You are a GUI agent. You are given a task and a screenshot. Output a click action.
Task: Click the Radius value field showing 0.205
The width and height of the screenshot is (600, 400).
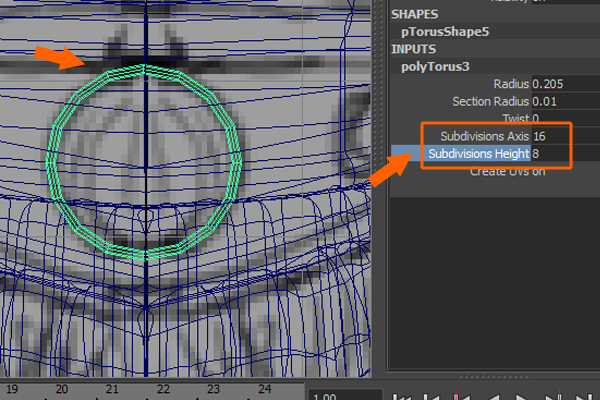[566, 84]
